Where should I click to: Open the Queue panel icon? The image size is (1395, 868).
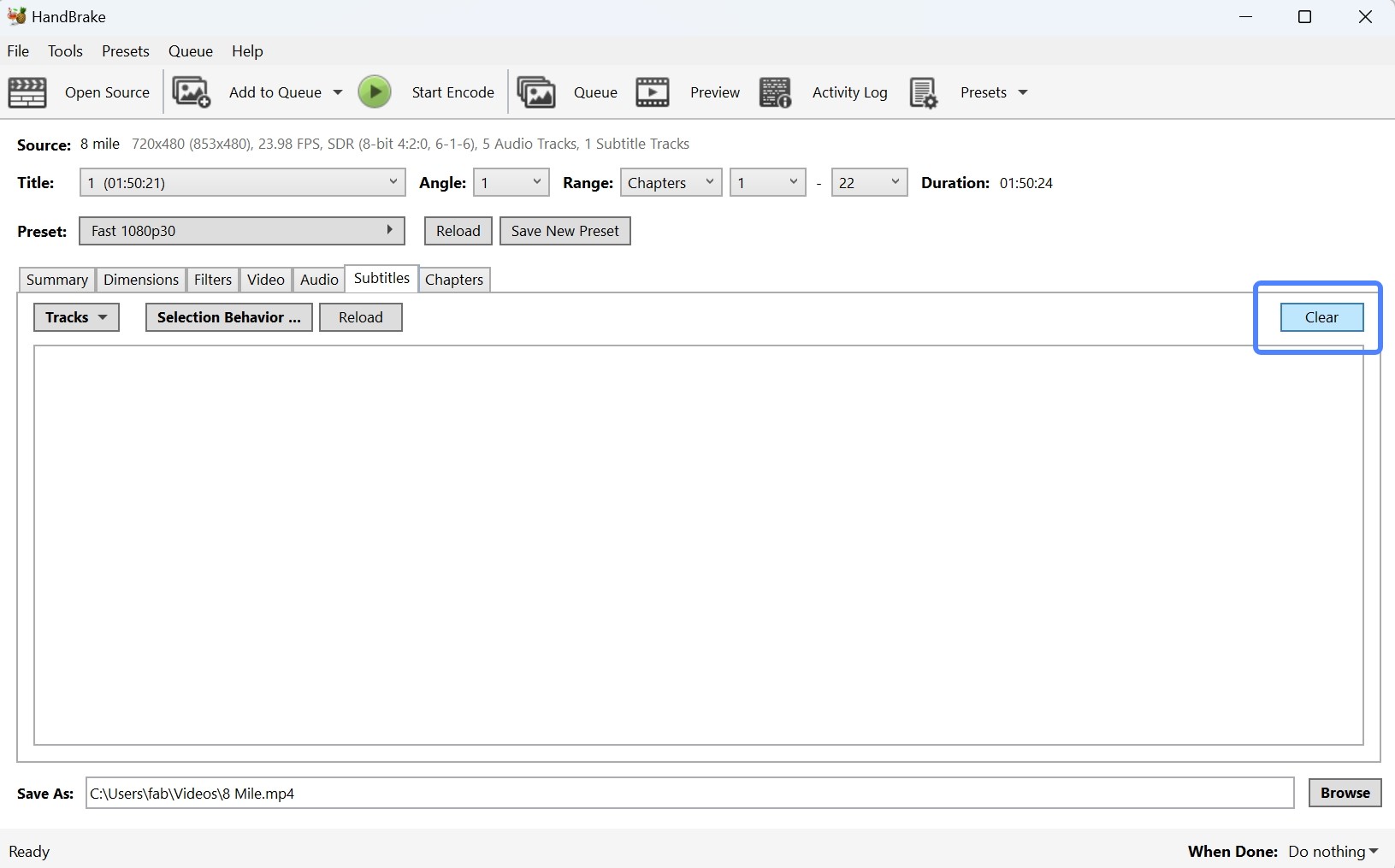coord(536,92)
